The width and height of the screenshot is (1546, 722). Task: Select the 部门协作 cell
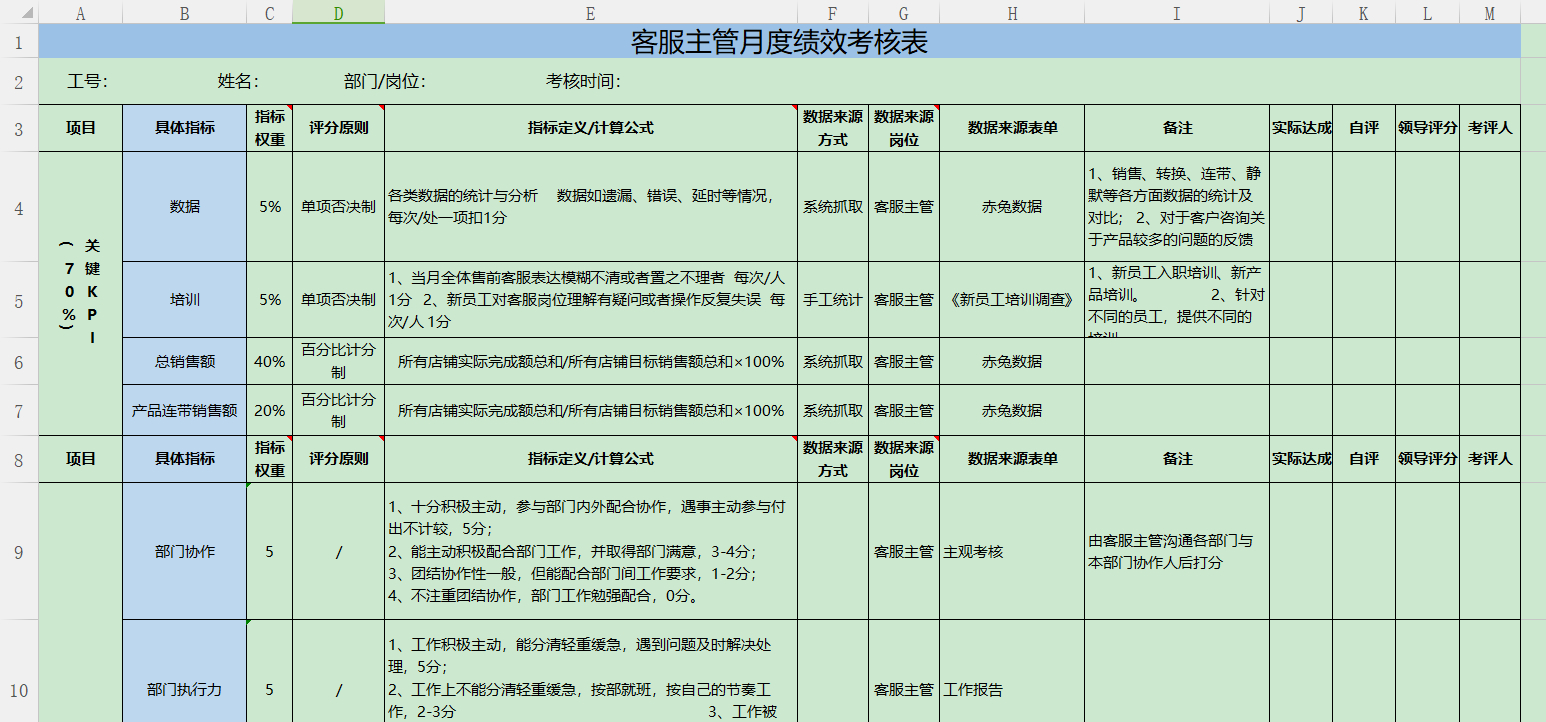[184, 551]
